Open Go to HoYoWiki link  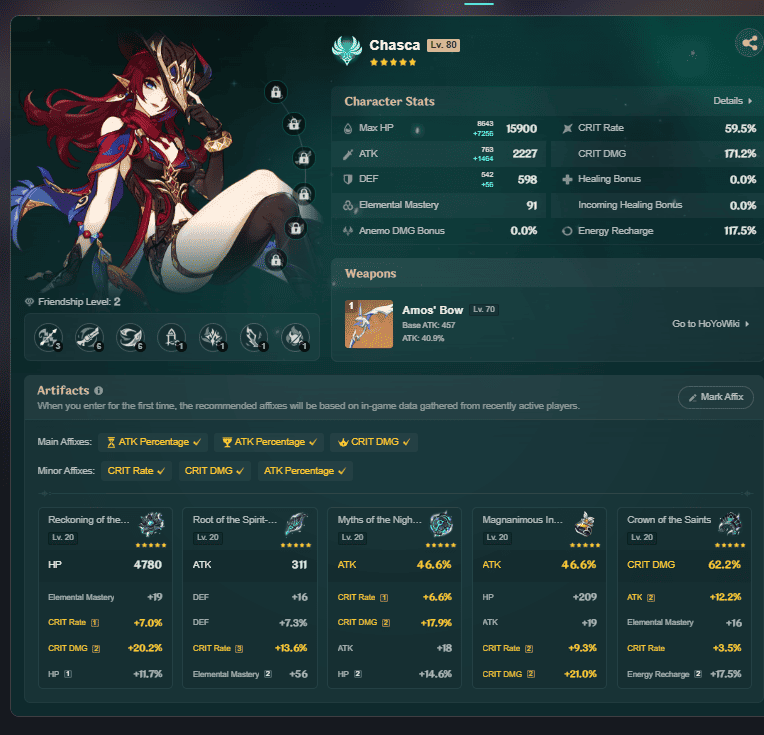710,324
